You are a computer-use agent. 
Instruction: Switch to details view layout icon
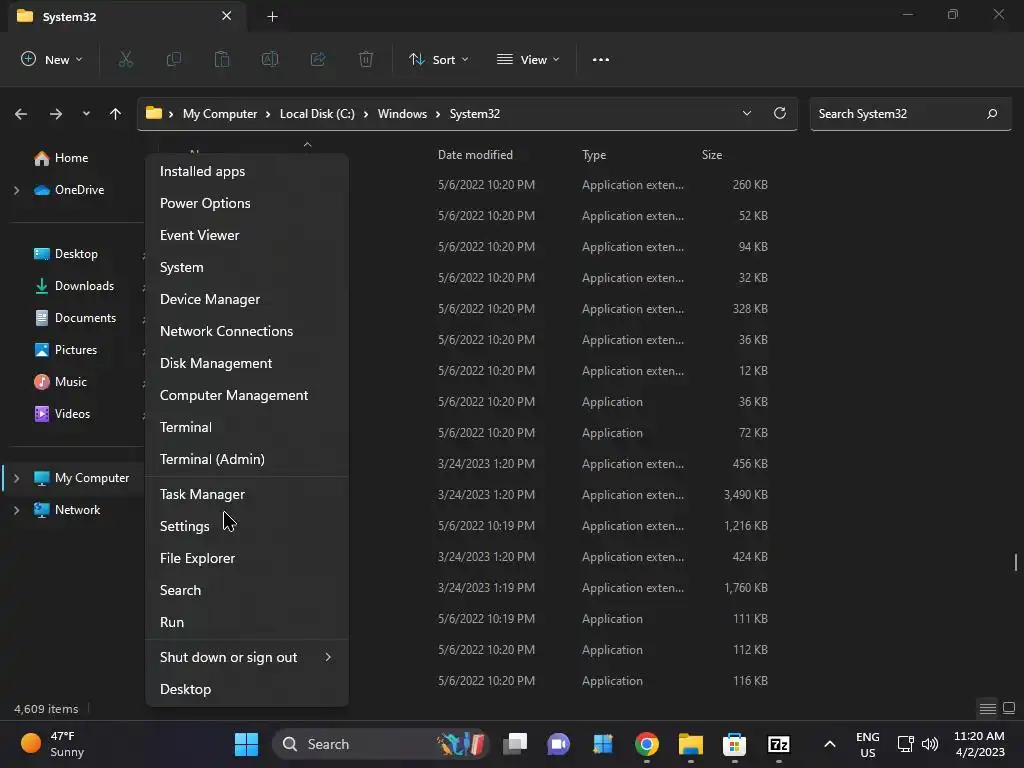(x=987, y=708)
